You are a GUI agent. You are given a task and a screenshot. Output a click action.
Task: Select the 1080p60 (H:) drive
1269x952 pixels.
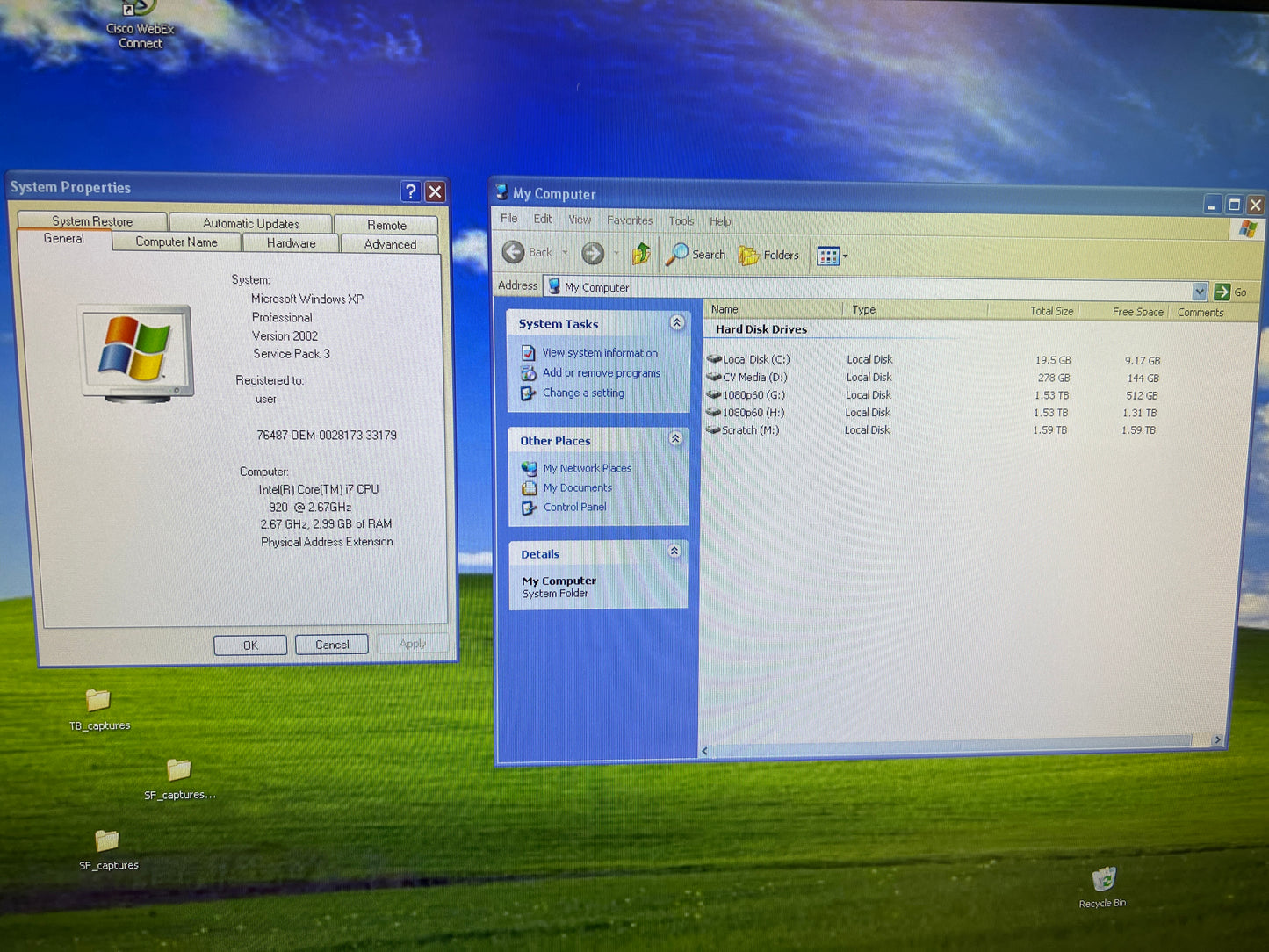coord(745,412)
